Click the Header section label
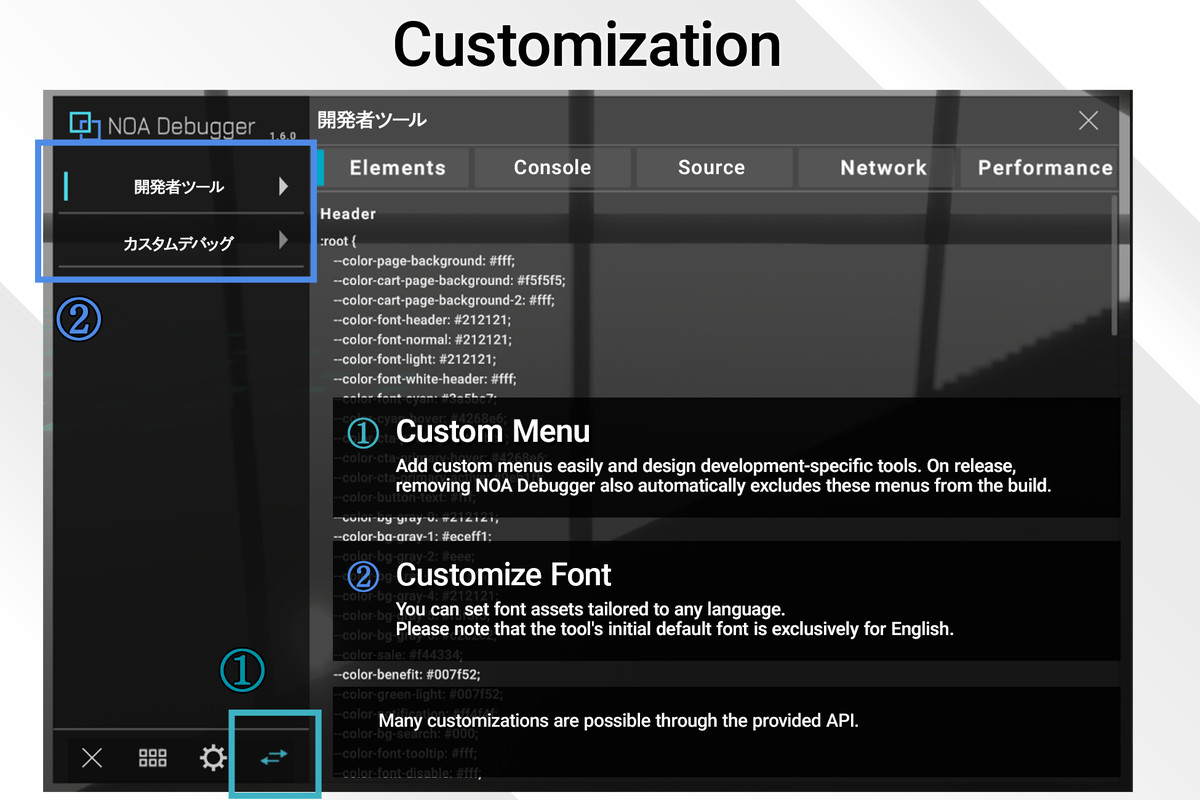 (348, 214)
